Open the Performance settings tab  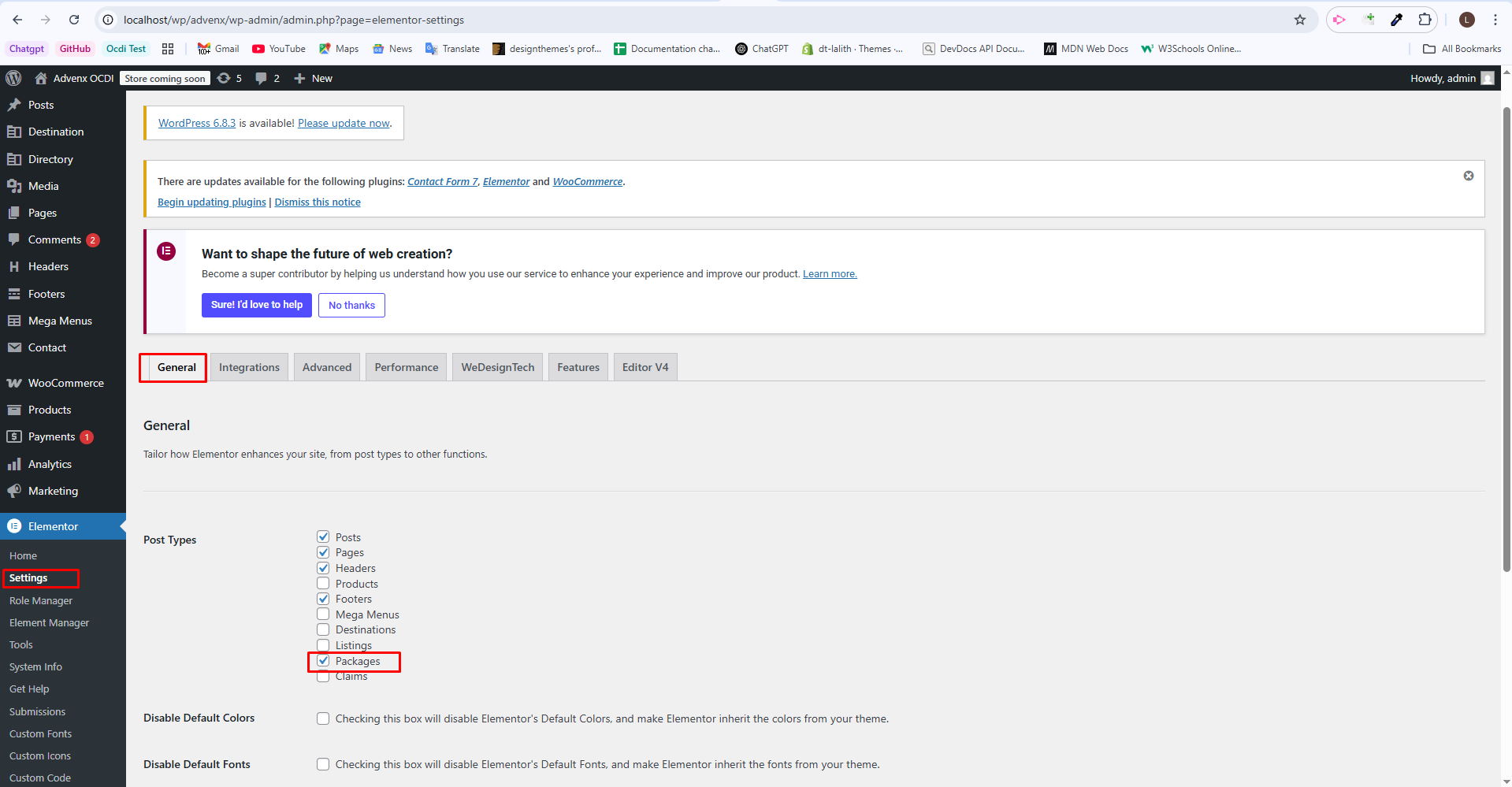[x=406, y=367]
